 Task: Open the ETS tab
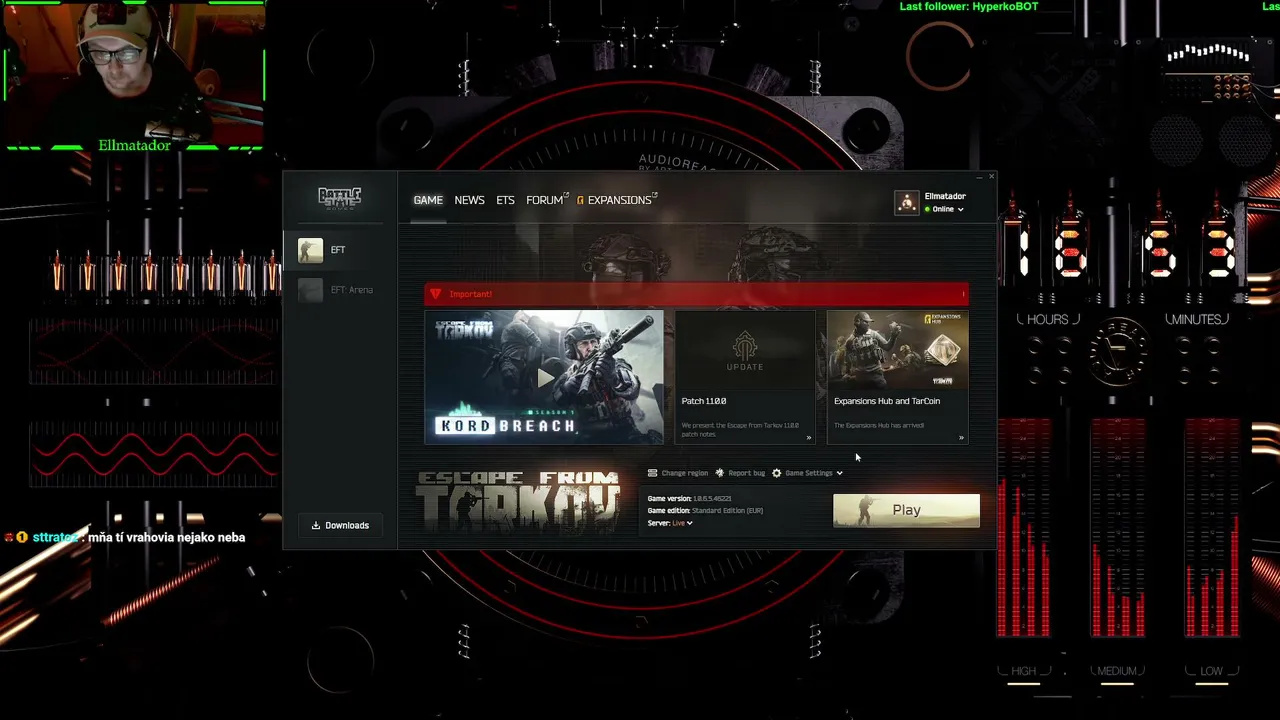click(505, 200)
